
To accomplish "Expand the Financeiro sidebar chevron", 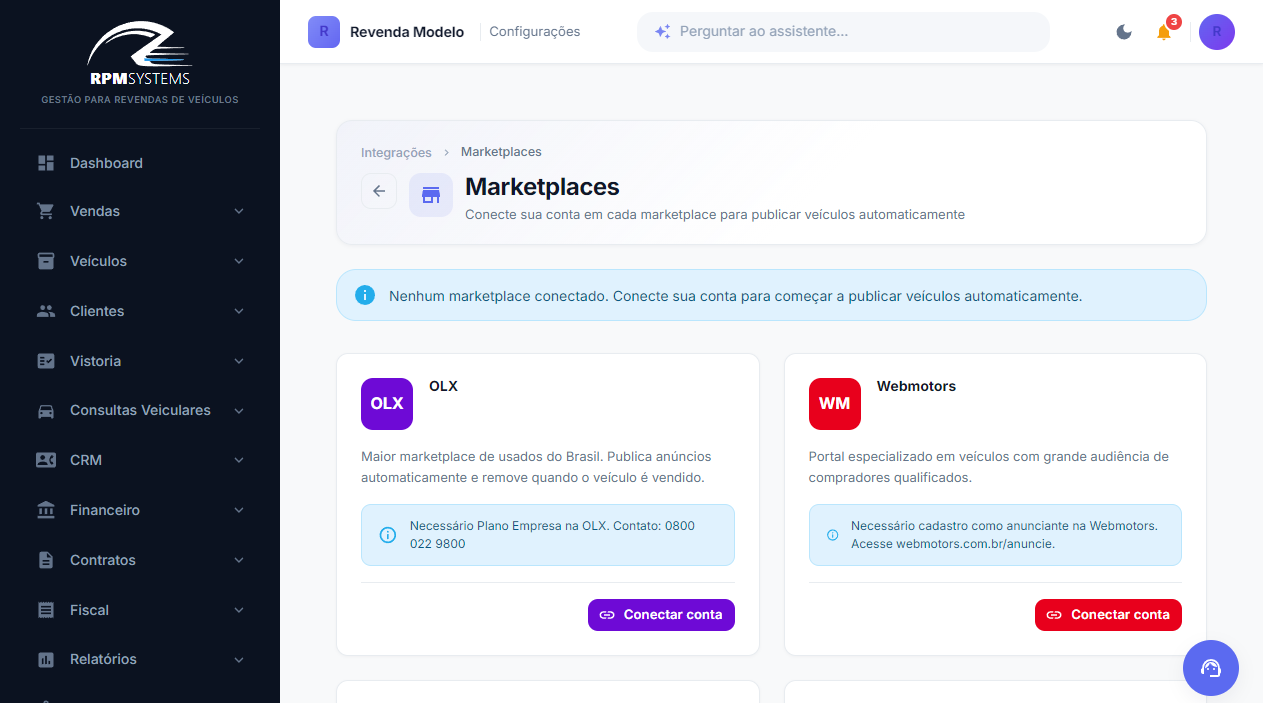I will (239, 510).
